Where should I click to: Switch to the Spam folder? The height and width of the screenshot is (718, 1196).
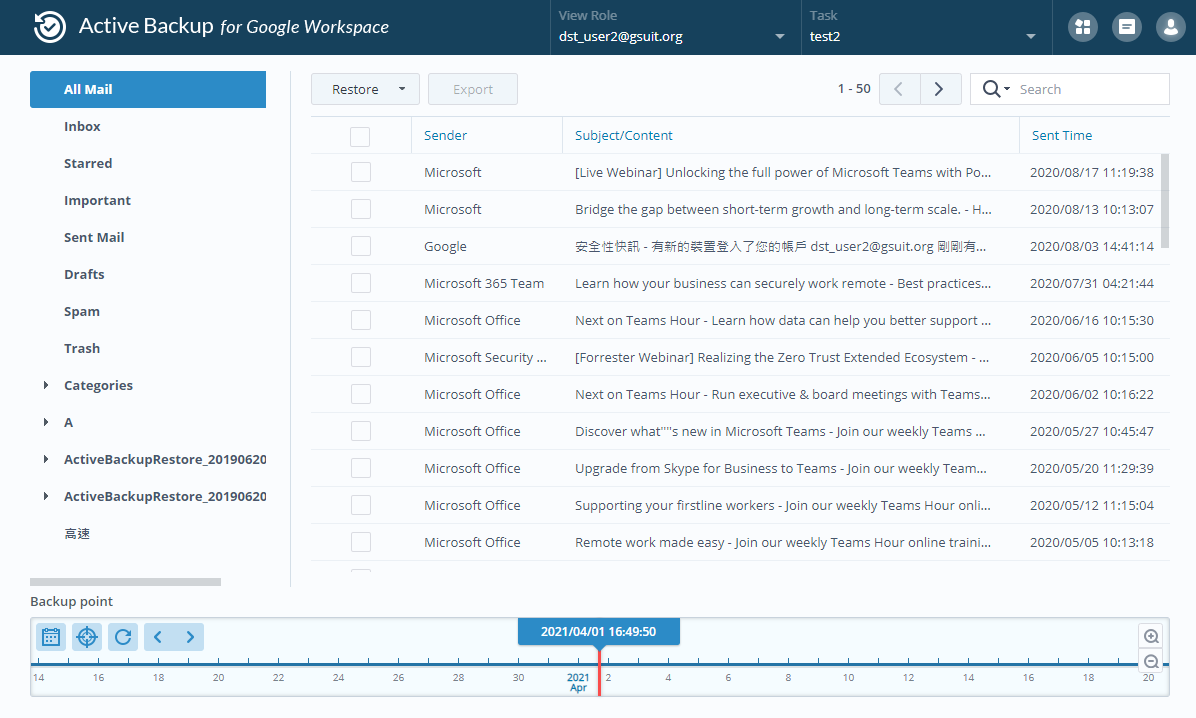[82, 311]
